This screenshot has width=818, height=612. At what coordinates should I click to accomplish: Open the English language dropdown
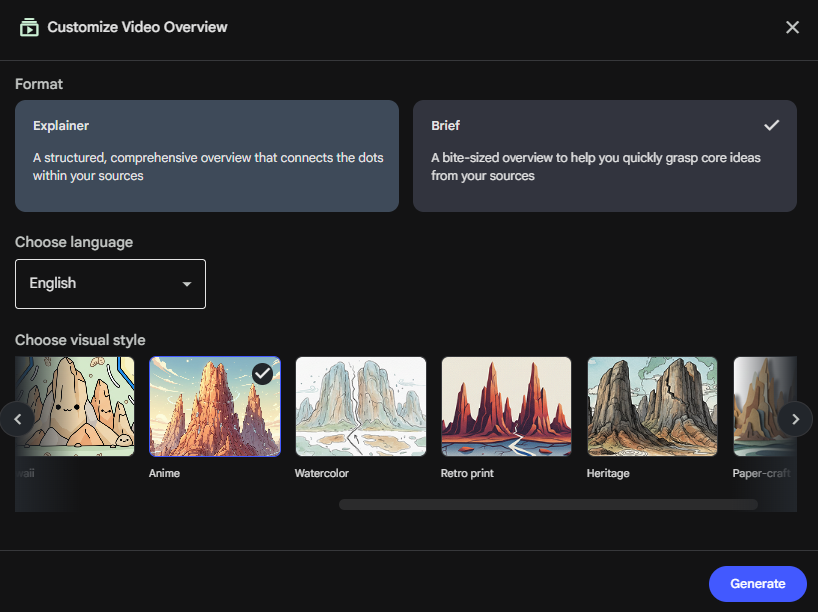tap(110, 284)
